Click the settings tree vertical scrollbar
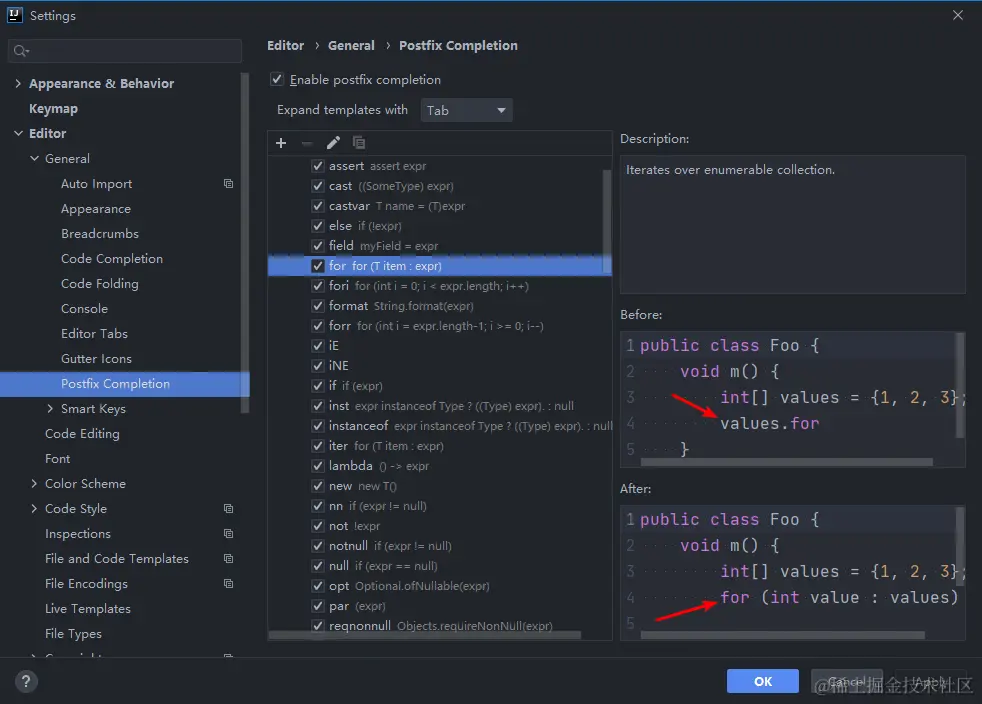This screenshot has height=704, width=982. coord(245,243)
